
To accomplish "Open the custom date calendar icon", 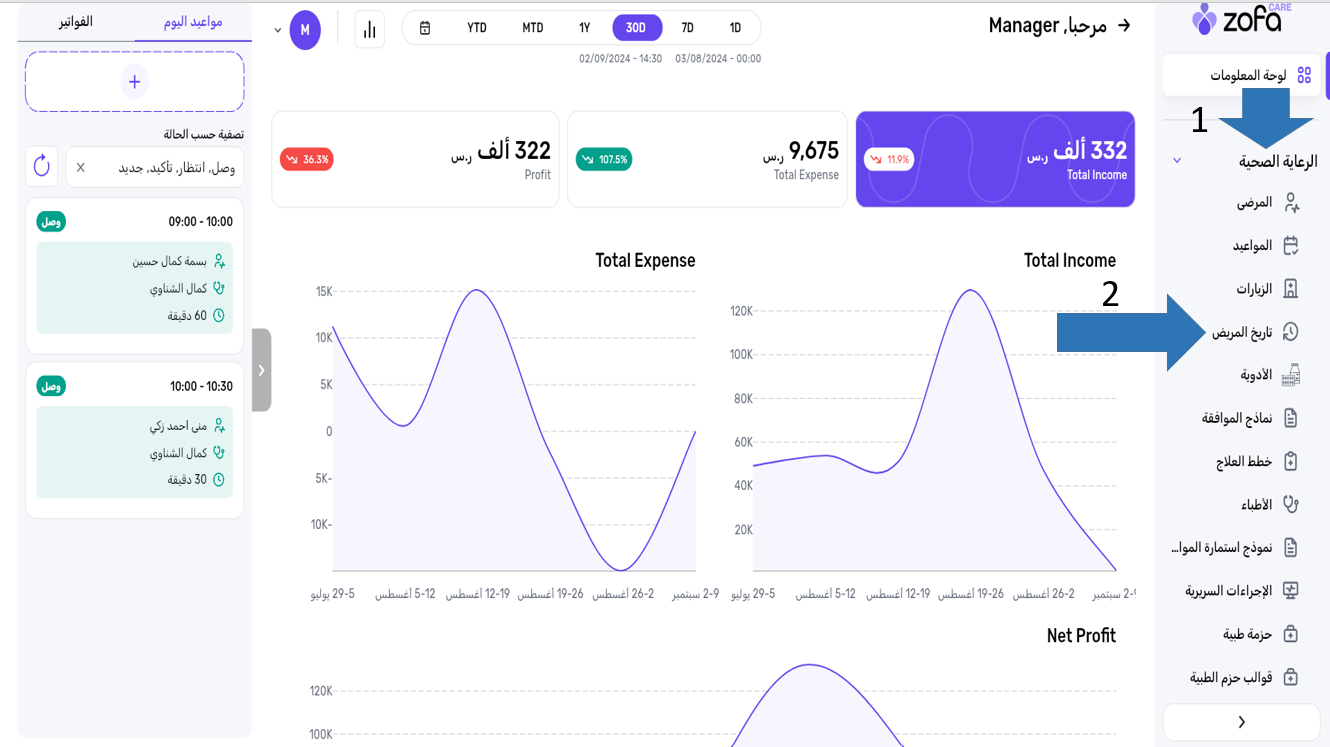I will [425, 28].
